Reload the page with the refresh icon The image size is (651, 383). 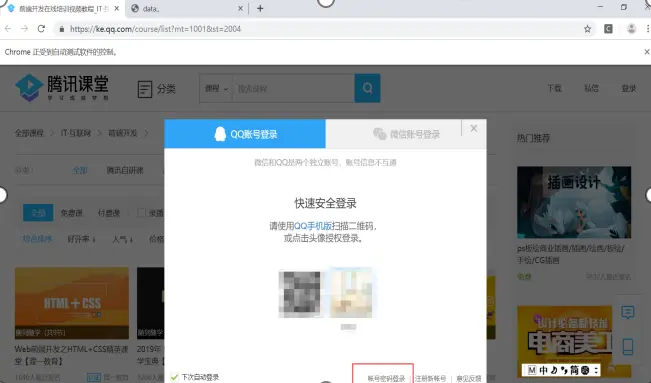41,29
